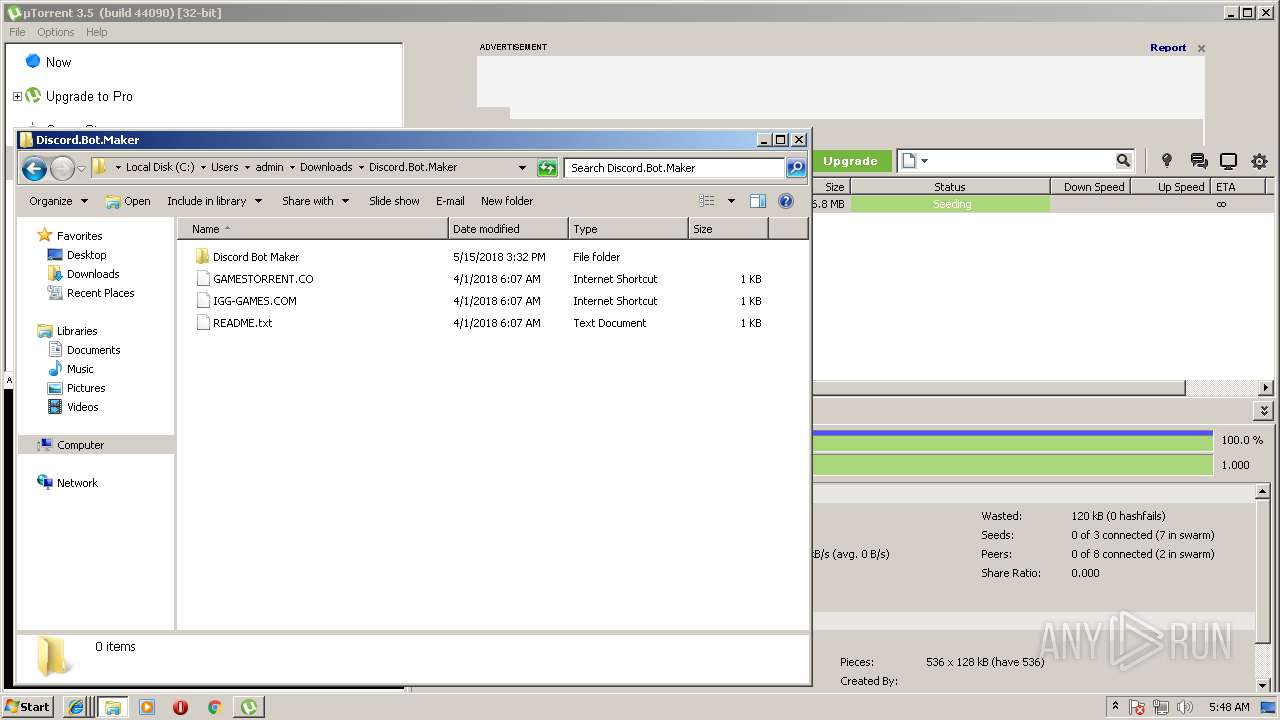Toggle the preview pane
1280x720 pixels.
758,201
